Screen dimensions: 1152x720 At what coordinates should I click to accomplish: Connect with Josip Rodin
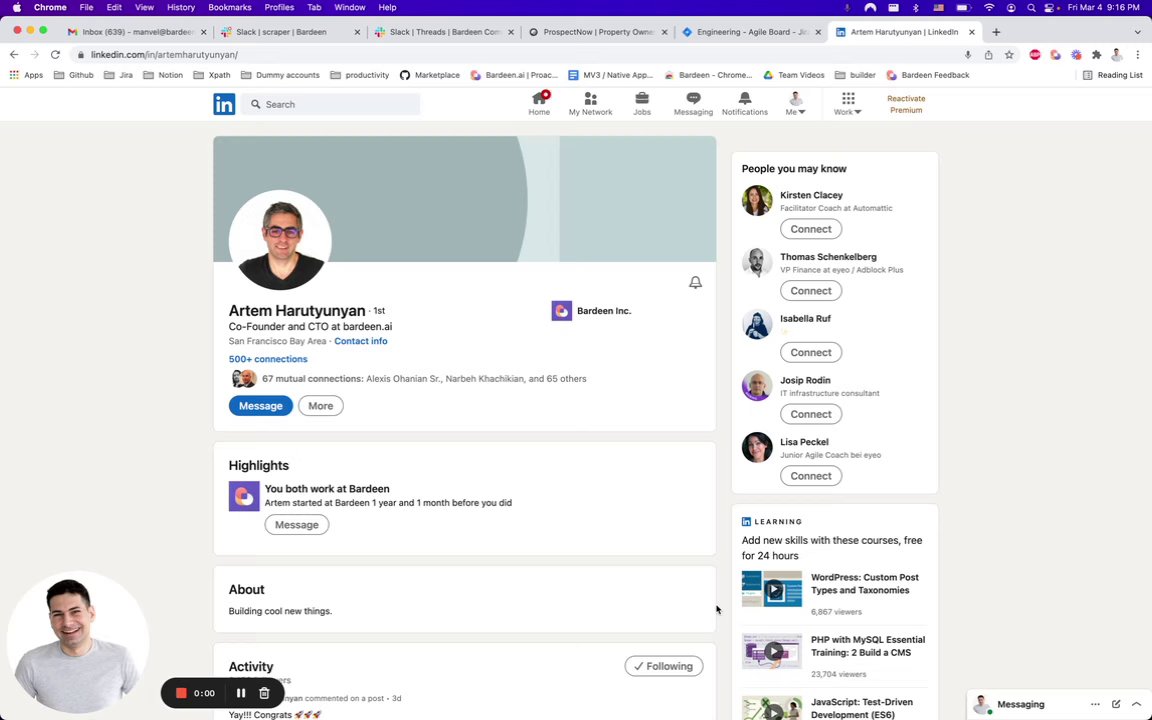tap(811, 414)
